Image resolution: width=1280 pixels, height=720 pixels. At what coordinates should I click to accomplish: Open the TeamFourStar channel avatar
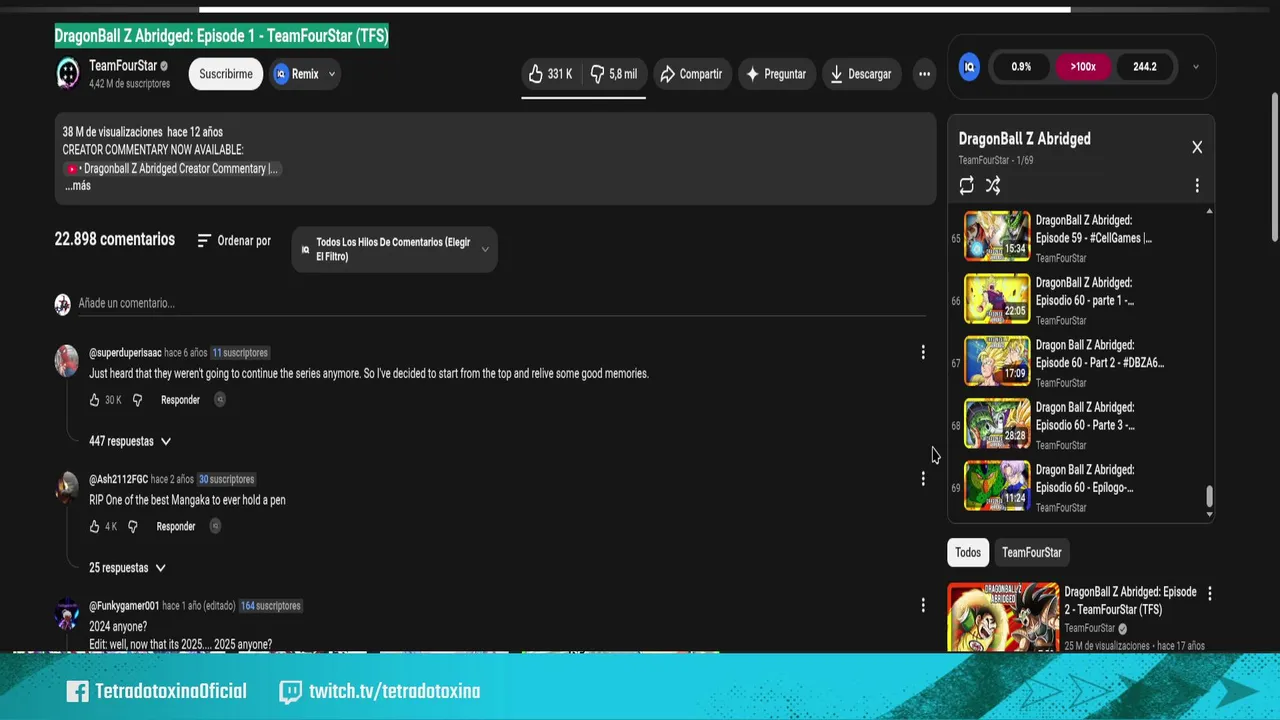pyautogui.click(x=67, y=74)
